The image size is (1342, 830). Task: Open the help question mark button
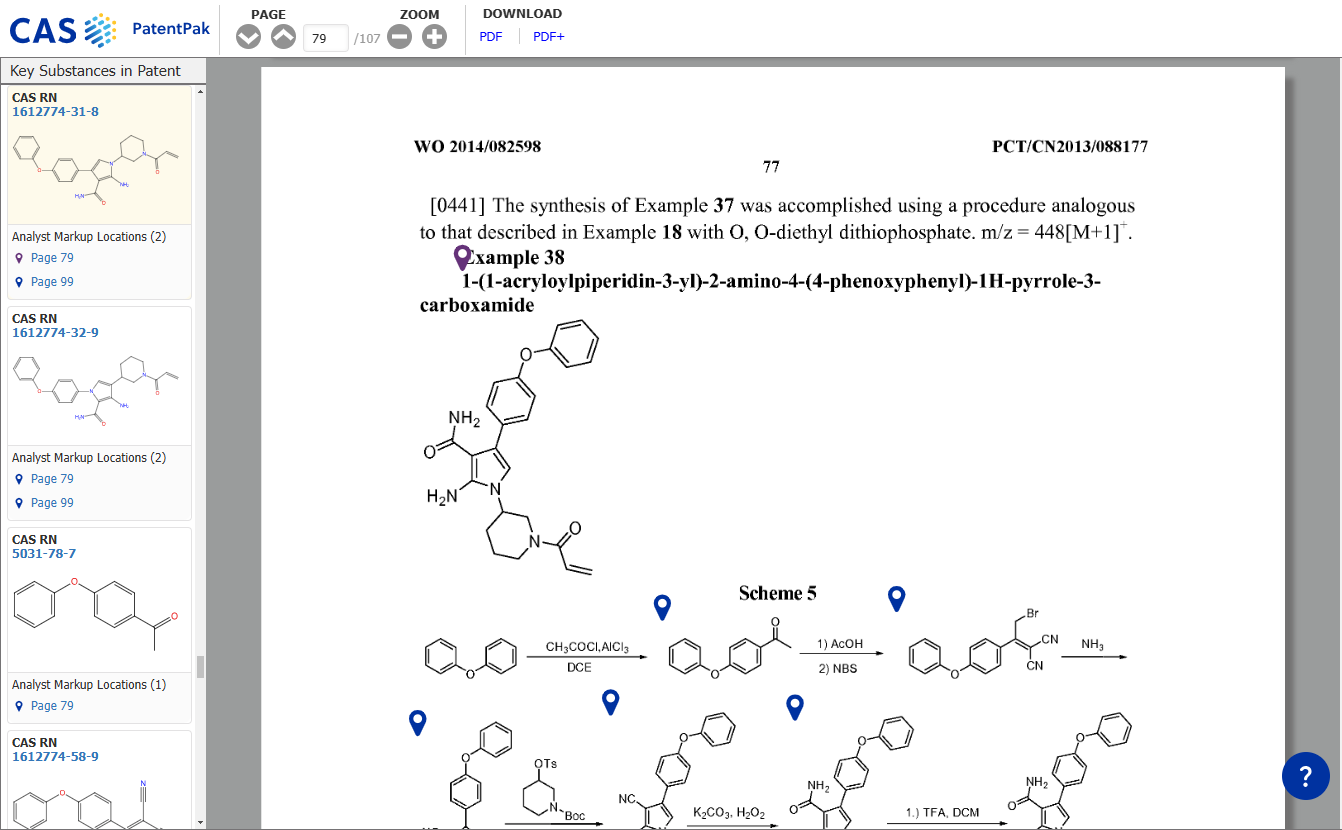click(1306, 776)
